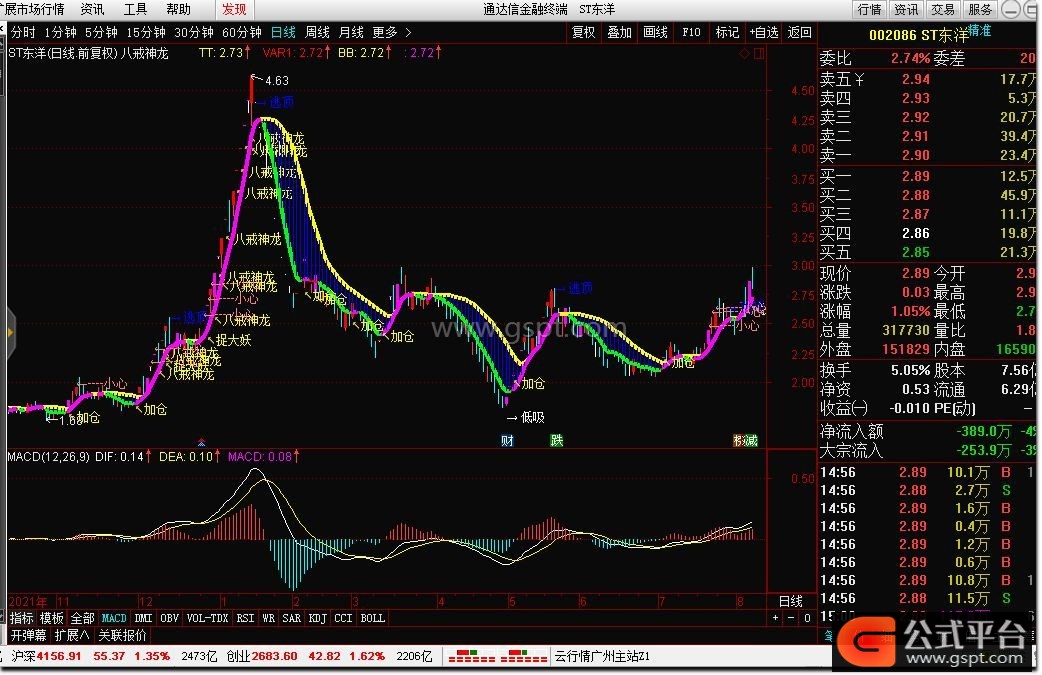
Task: Click the 叠加 overlay button
Action: [619, 32]
